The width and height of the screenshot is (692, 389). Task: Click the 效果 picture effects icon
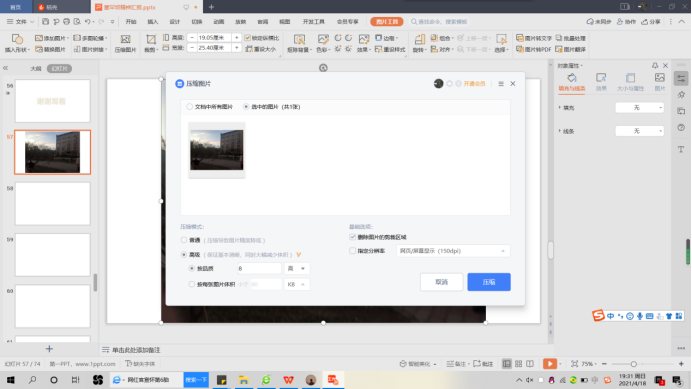[x=364, y=39]
